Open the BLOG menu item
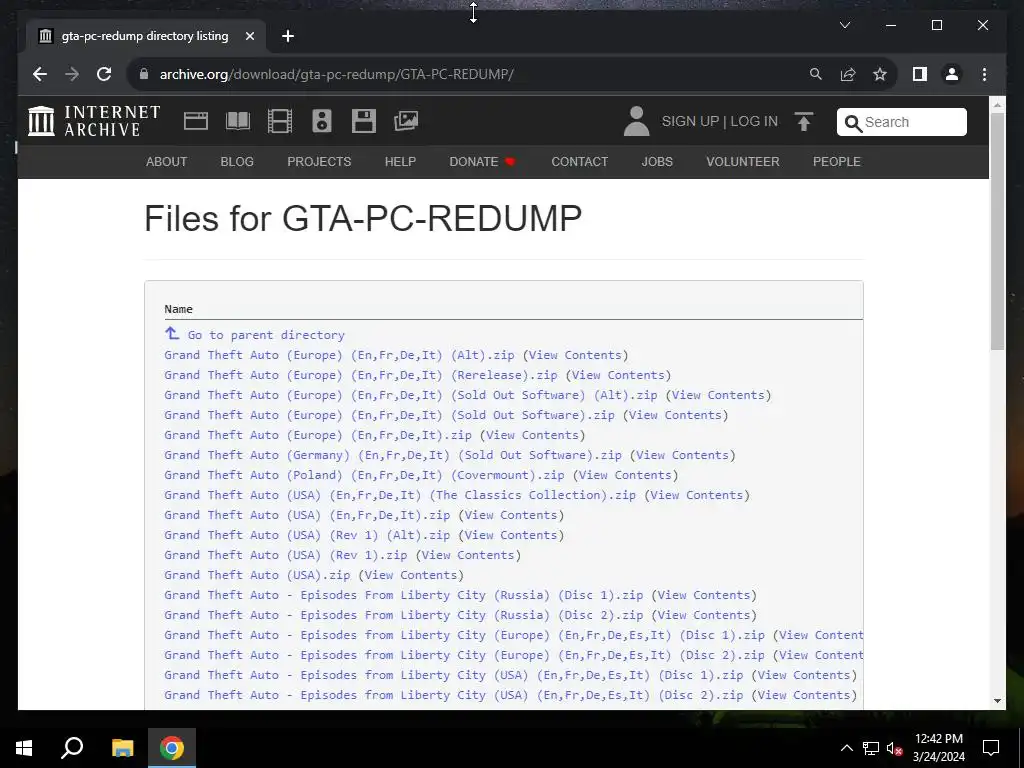Screen dimensions: 1024x768 (x=237, y=162)
